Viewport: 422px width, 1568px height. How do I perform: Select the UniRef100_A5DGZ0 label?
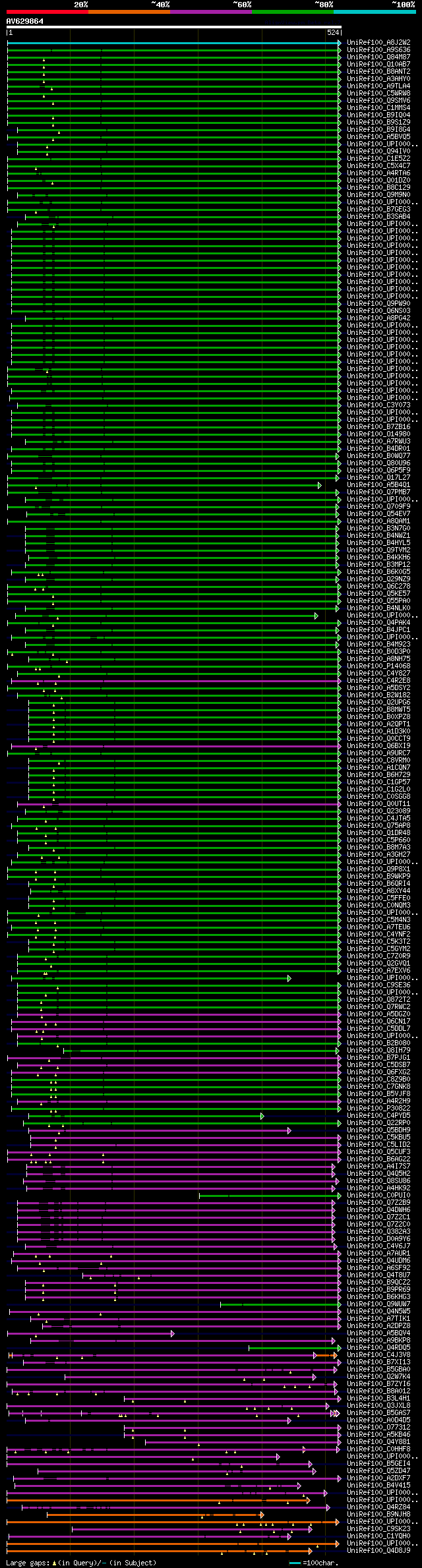[378, 1014]
